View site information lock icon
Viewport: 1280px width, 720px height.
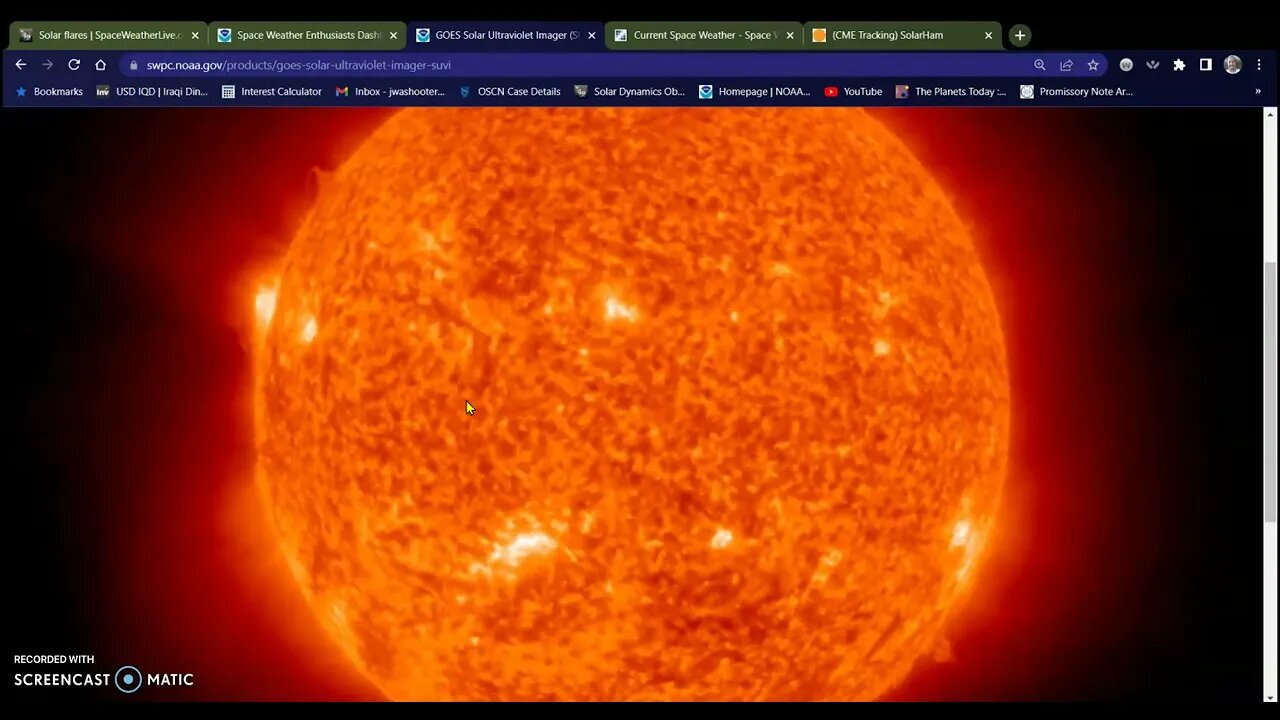[x=133, y=65]
